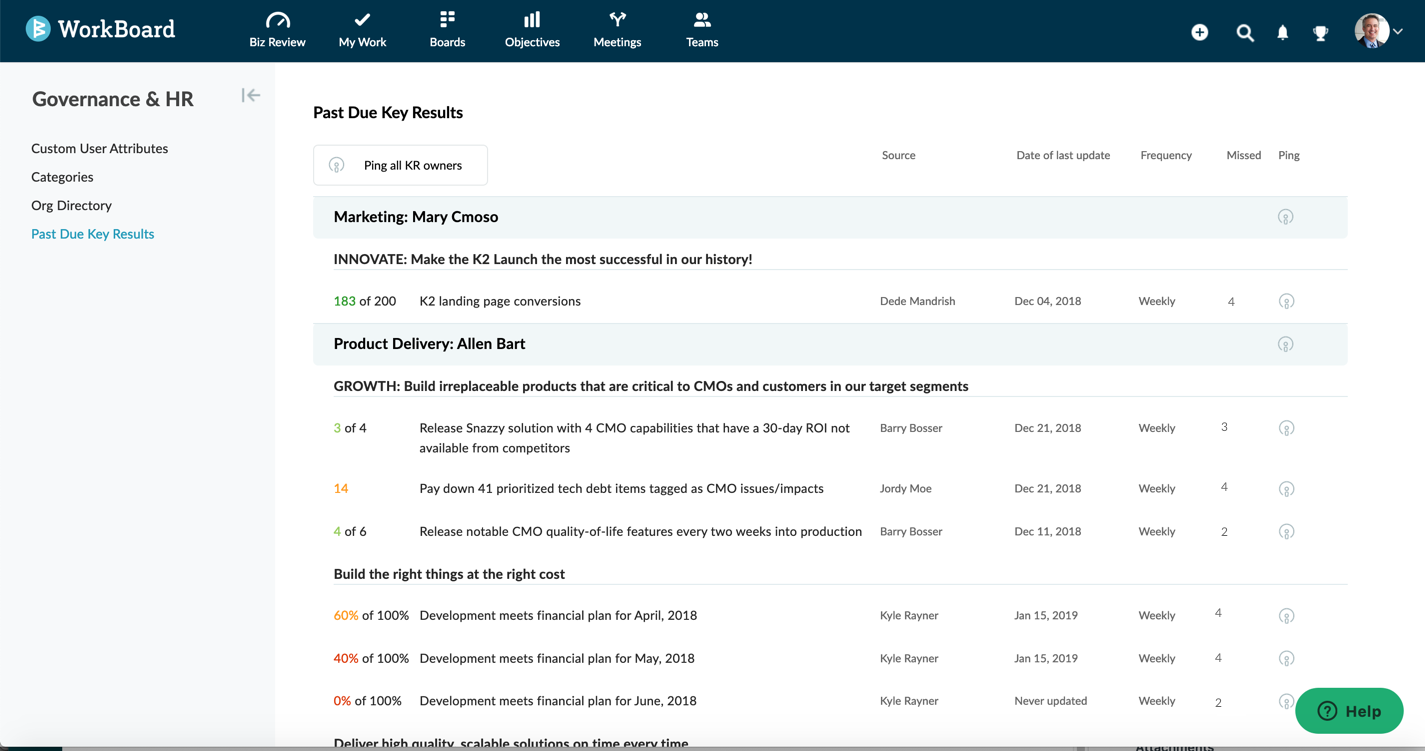Ping owner of K2 landing page conversions
This screenshot has width=1425, height=751.
[x=1287, y=301]
